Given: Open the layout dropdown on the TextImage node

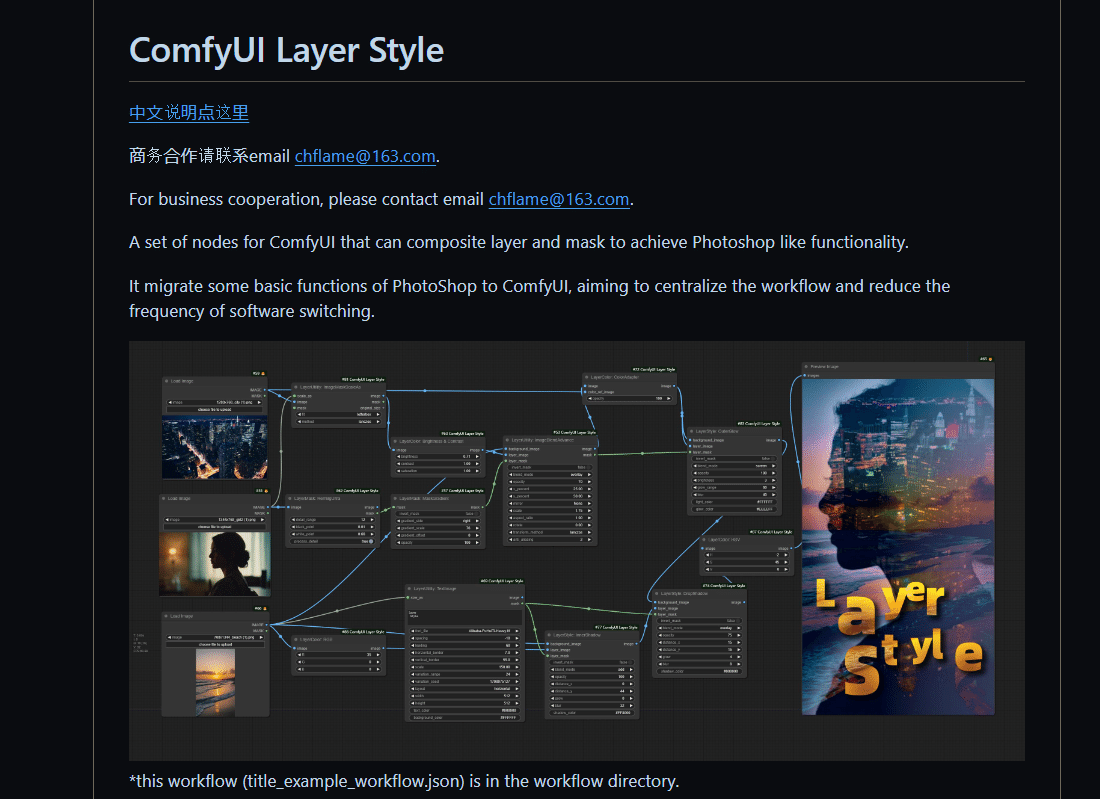Looking at the screenshot, I should point(464,688).
